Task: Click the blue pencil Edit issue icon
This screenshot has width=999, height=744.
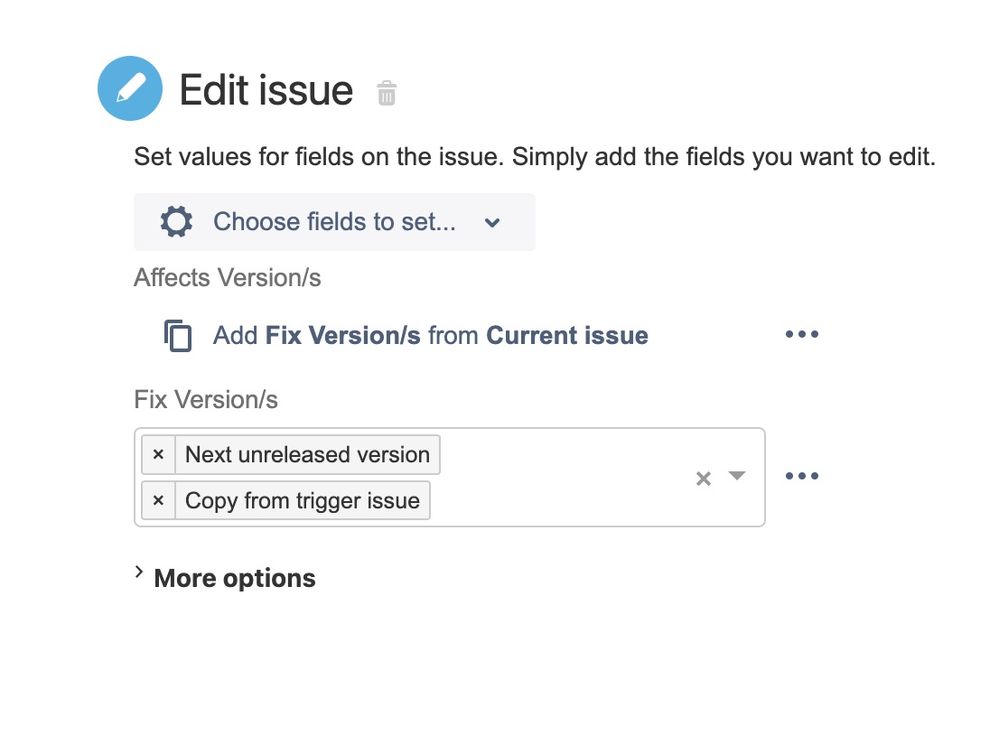Action: [130, 89]
